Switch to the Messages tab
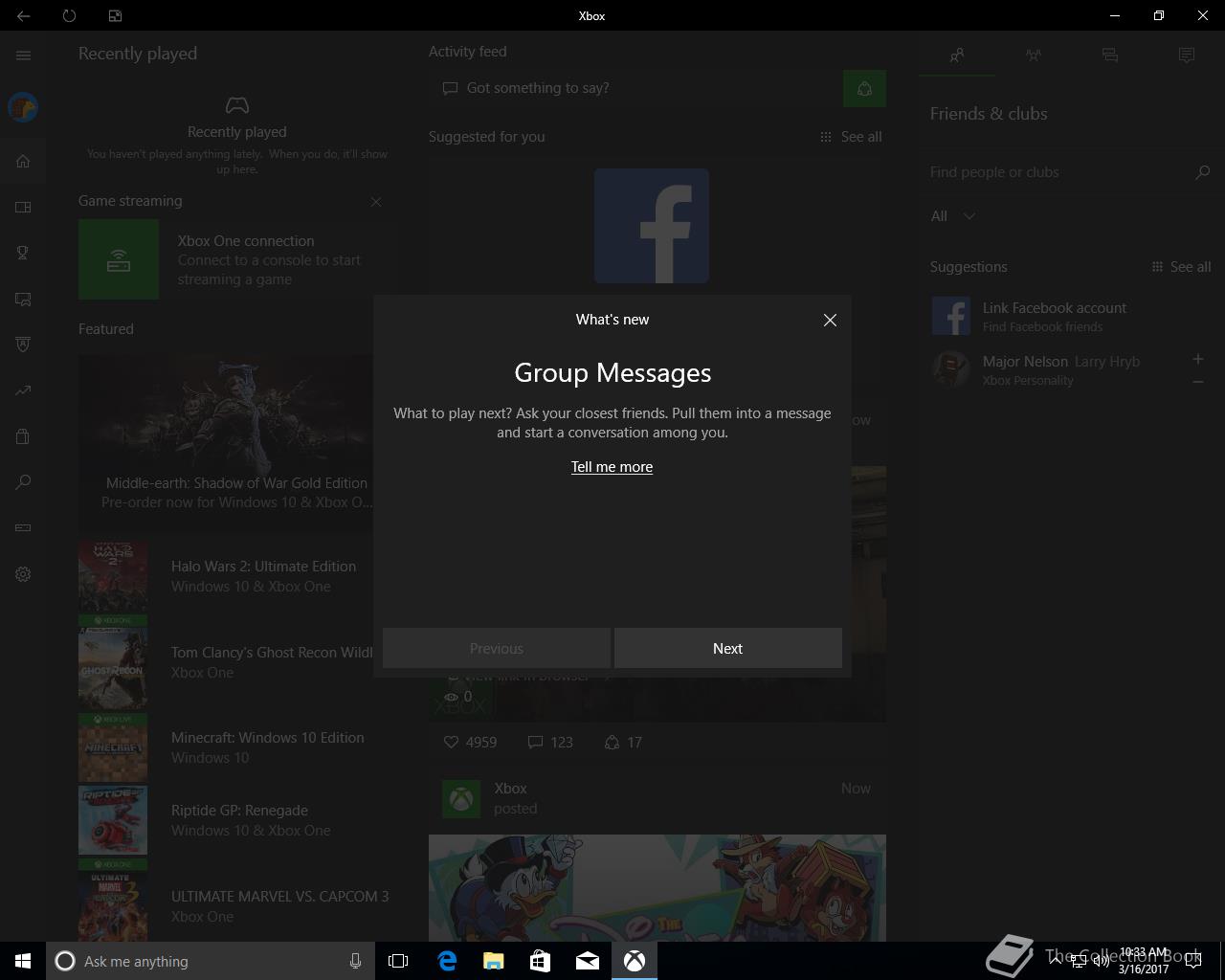 point(1110,56)
